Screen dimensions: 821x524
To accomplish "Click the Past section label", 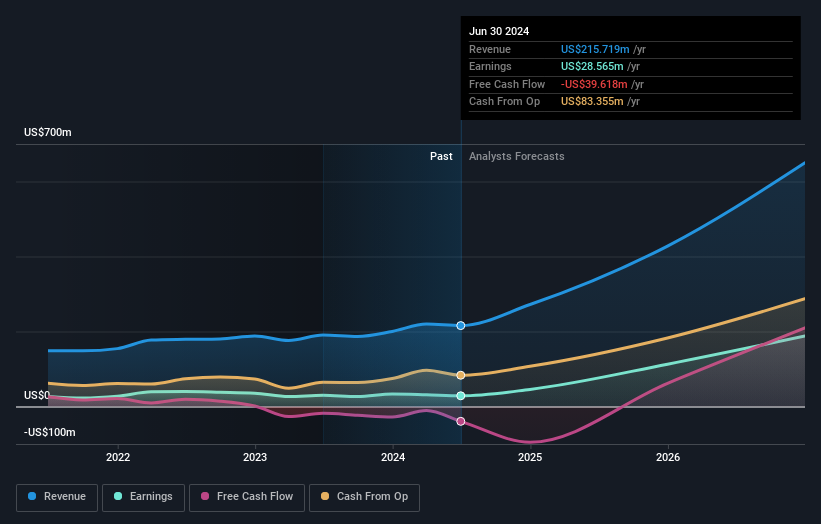I will [441, 156].
